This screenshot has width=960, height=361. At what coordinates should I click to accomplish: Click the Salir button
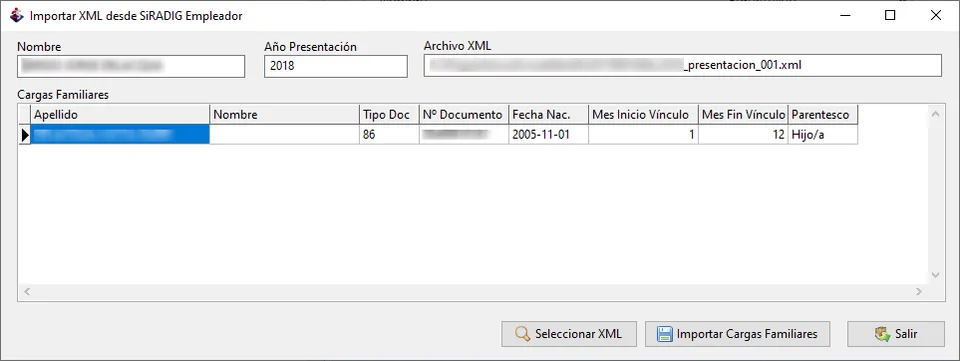(x=896, y=334)
